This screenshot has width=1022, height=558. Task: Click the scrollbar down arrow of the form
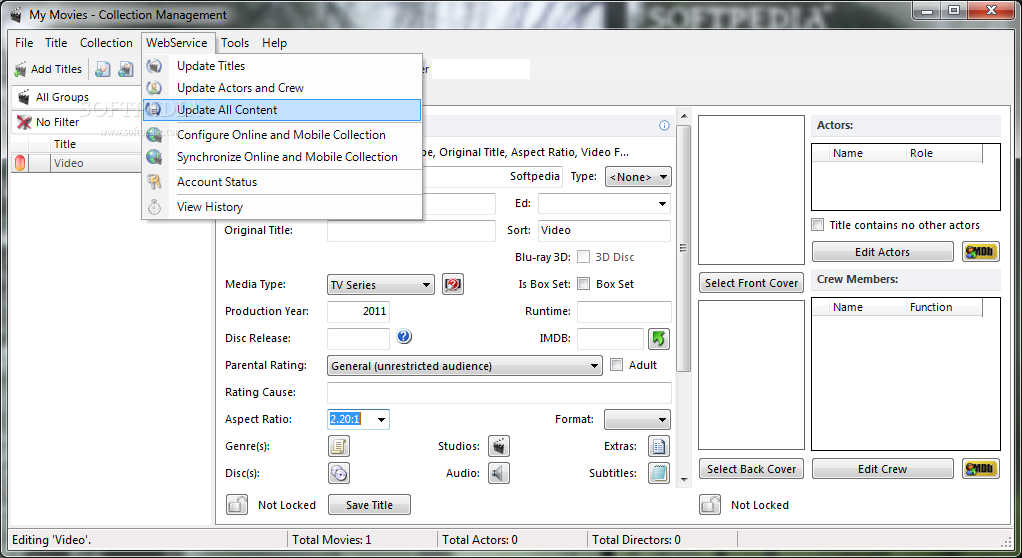point(684,480)
